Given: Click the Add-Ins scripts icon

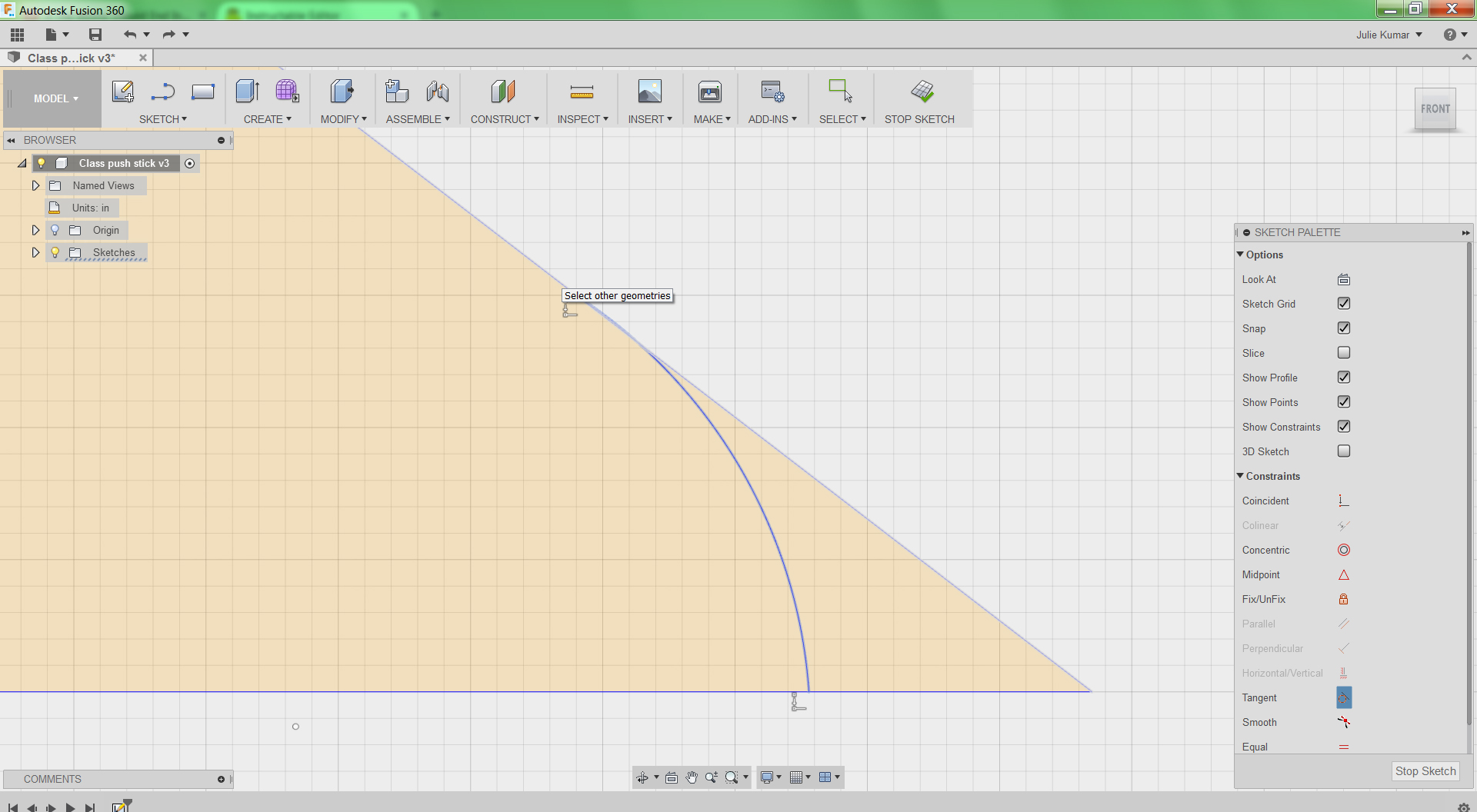Looking at the screenshot, I should click(772, 92).
